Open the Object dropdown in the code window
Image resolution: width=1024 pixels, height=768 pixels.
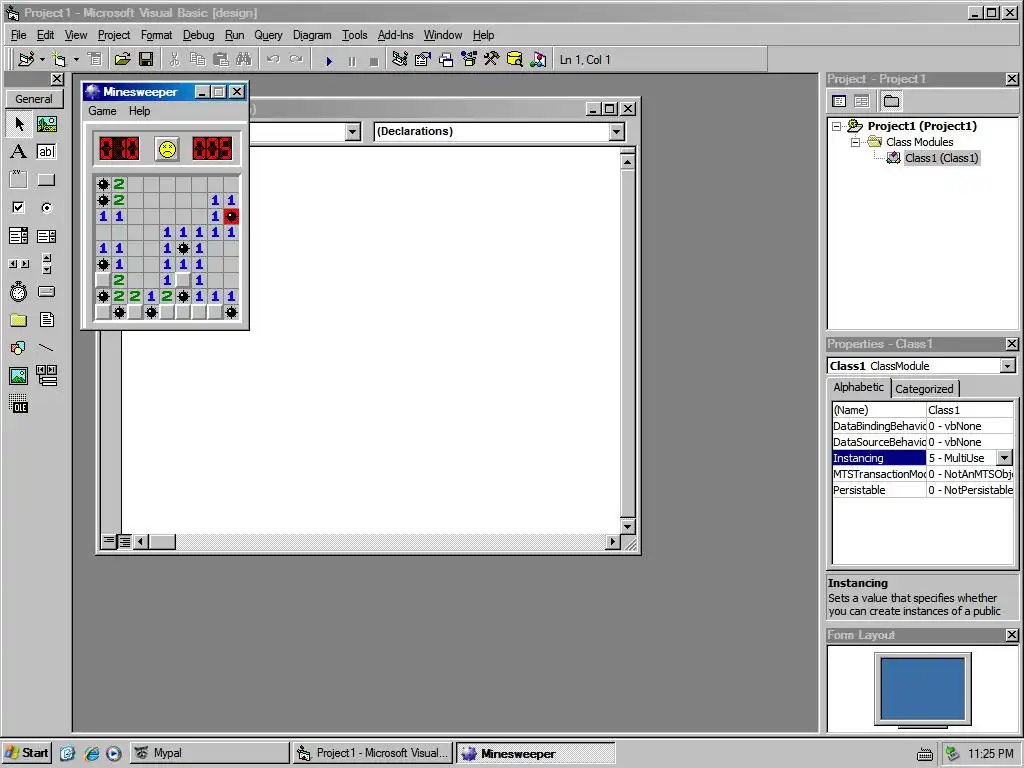tap(353, 132)
